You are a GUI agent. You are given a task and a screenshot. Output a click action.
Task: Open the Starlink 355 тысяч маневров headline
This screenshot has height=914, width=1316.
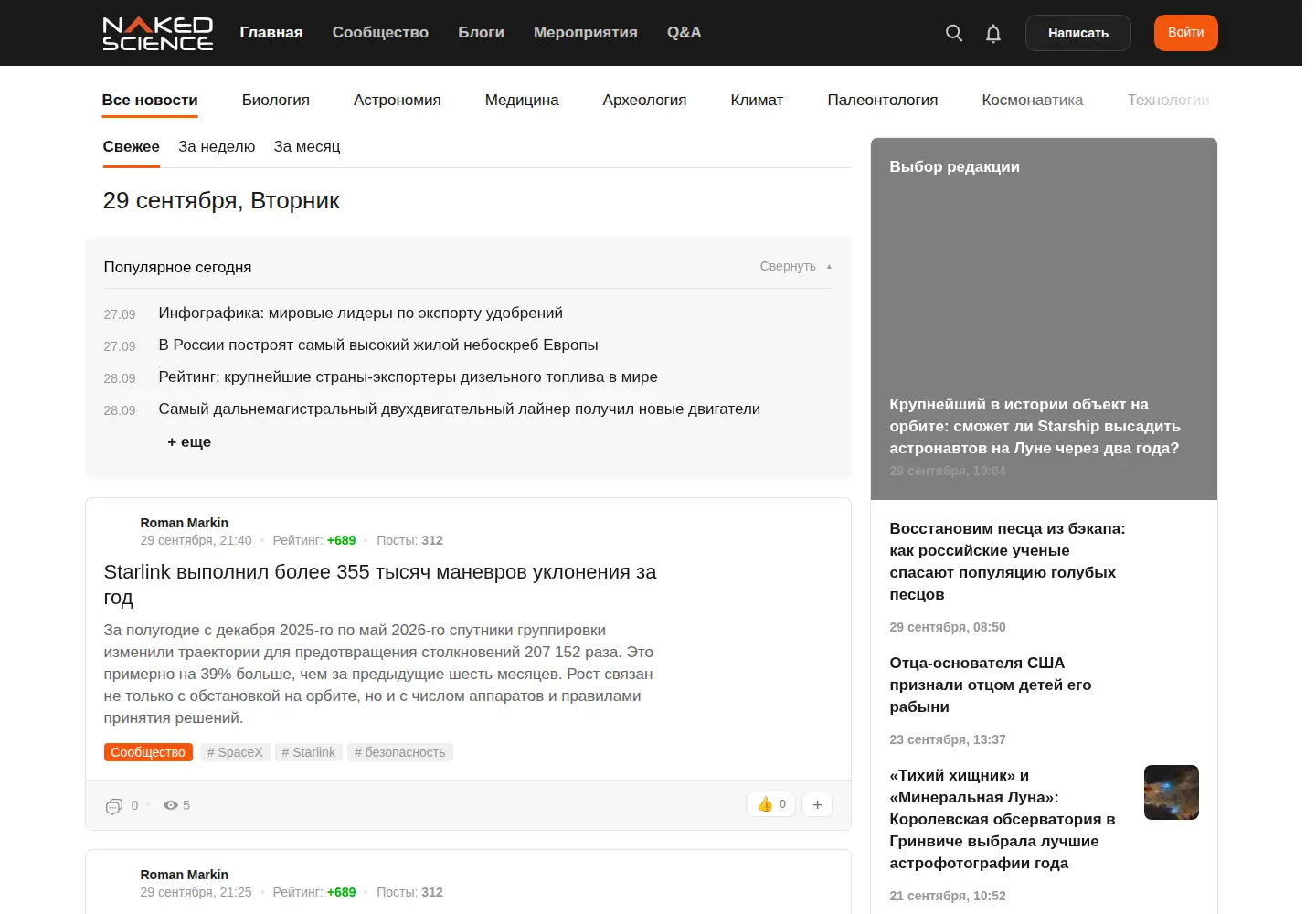tap(380, 585)
